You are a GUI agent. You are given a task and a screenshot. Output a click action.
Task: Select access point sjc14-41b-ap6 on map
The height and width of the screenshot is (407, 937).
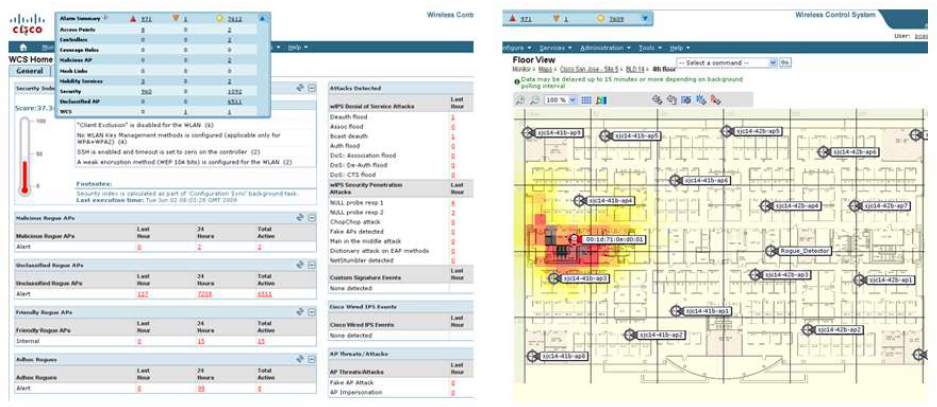[700, 180]
